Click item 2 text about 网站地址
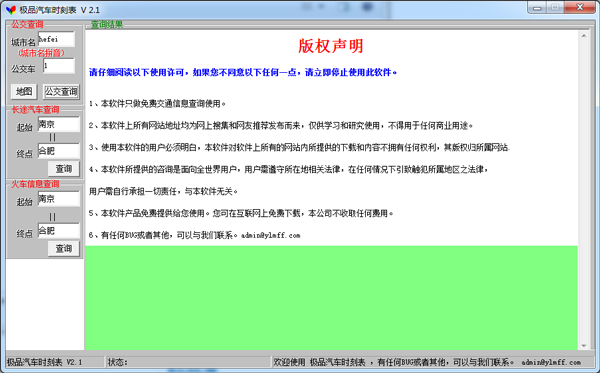Viewport: 600px width, 373px height. click(x=281, y=125)
